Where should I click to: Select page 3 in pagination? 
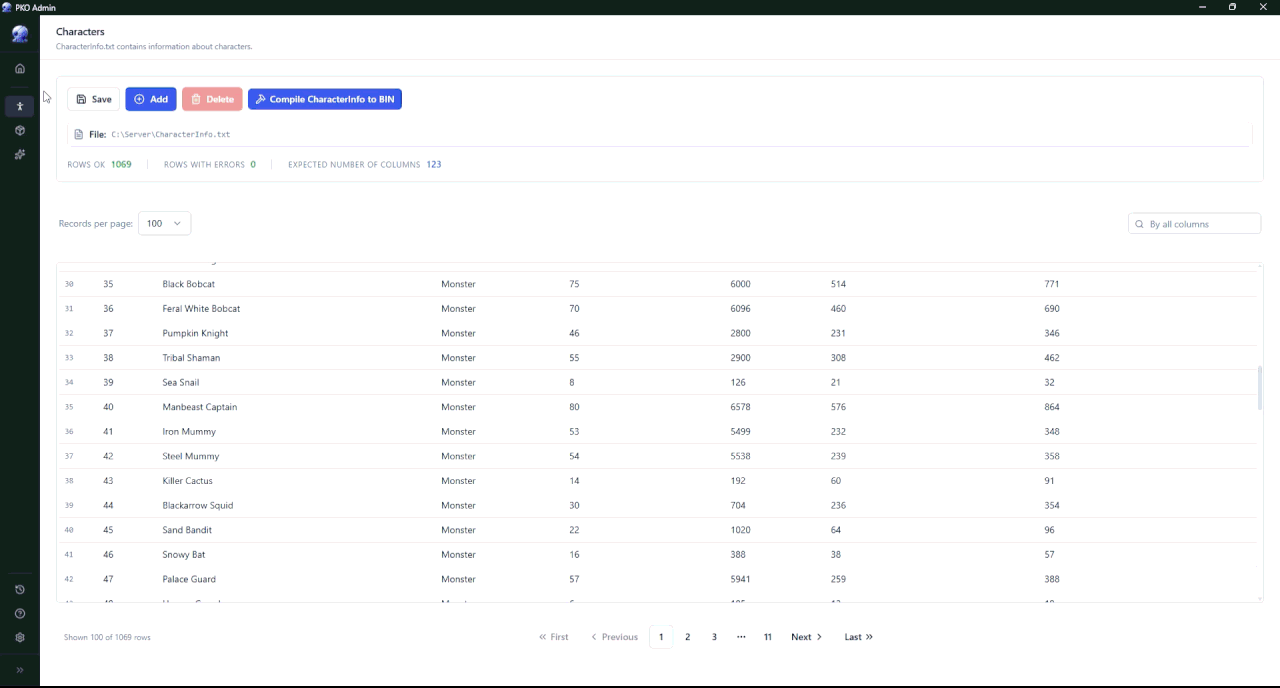click(x=714, y=637)
